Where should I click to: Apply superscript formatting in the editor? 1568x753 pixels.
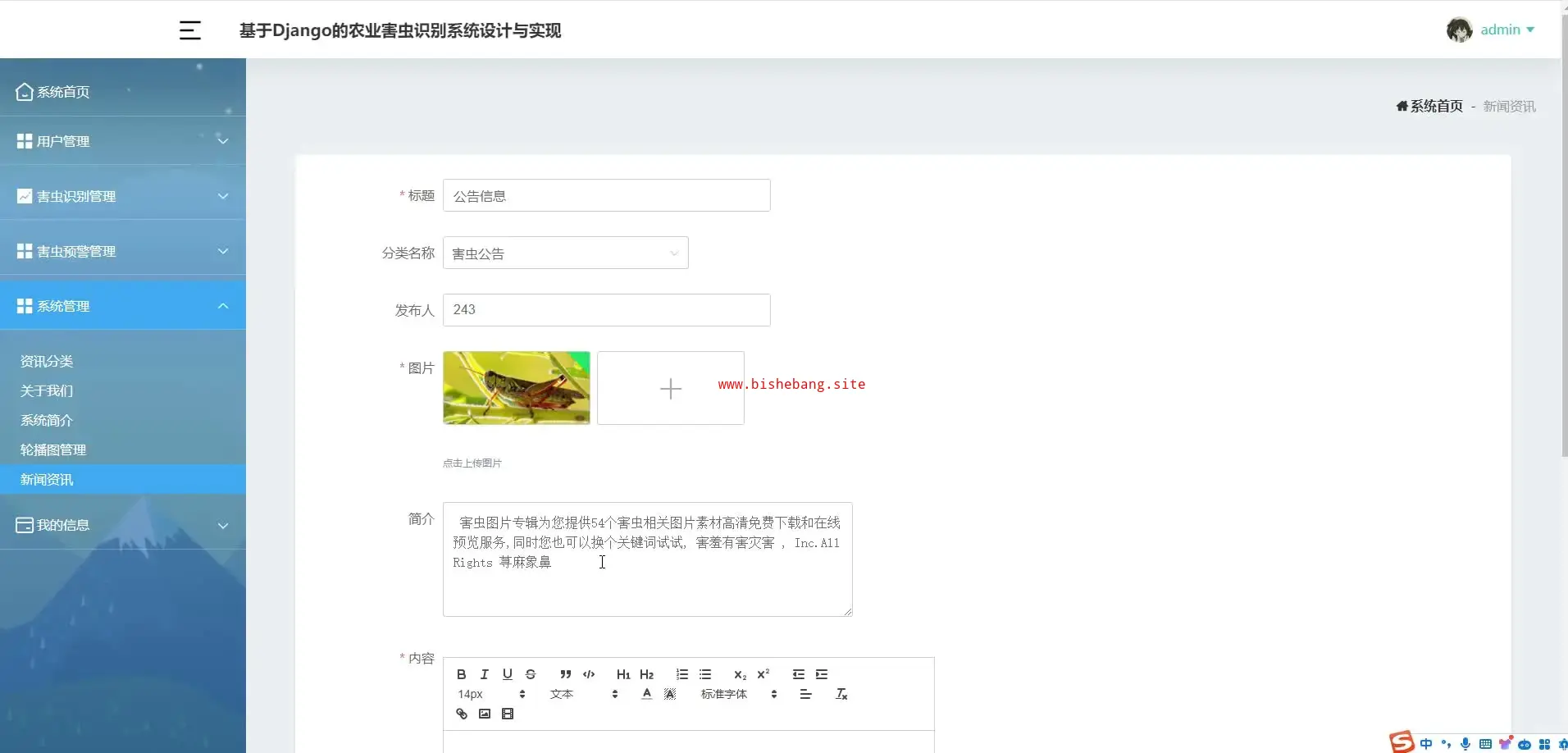[763, 674]
